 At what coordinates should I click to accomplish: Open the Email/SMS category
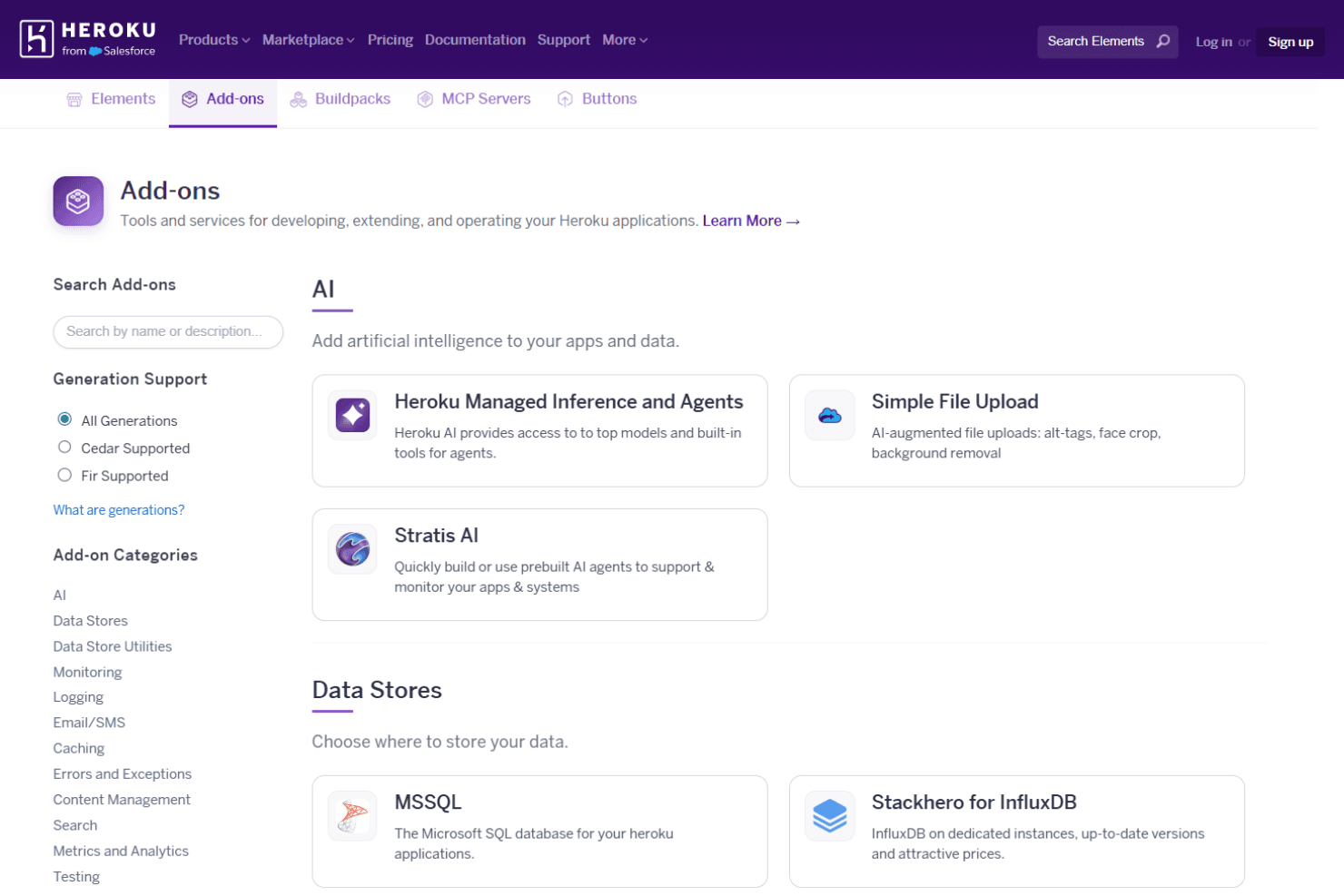pyautogui.click(x=89, y=723)
